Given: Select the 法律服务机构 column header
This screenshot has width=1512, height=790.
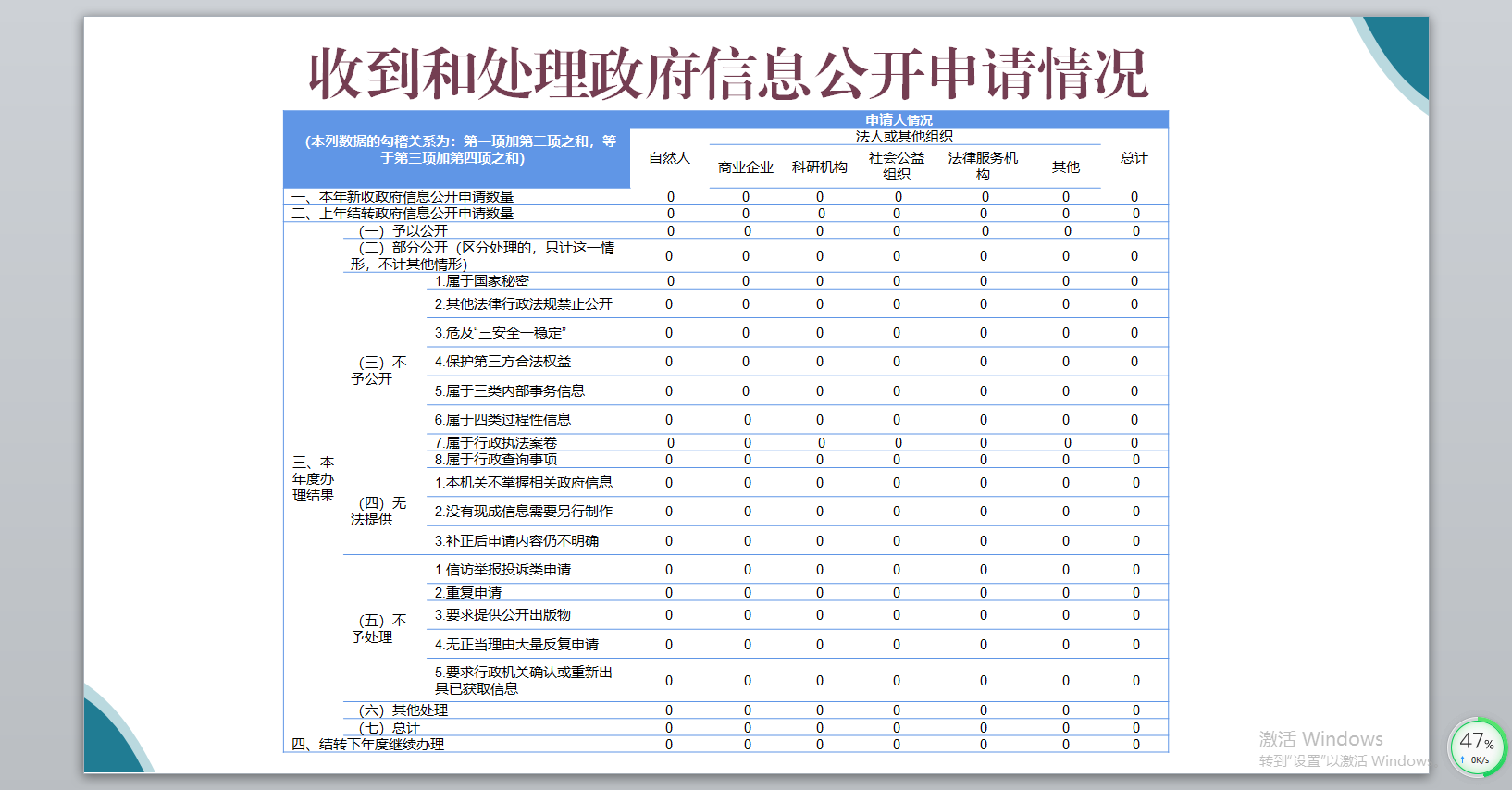Looking at the screenshot, I should [x=983, y=166].
